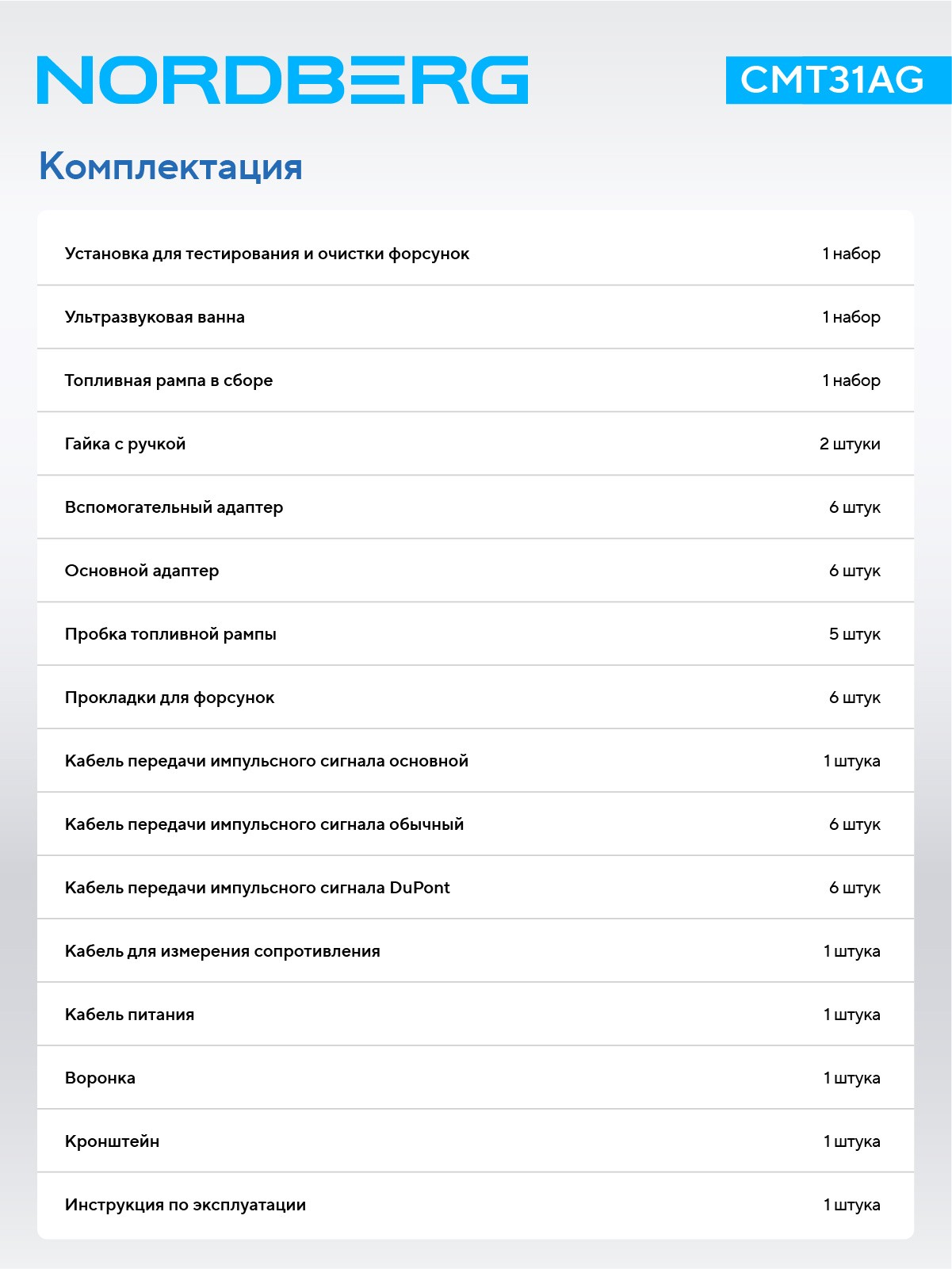Select the Установка для тестирования и очистки форсунок row

coord(476,254)
